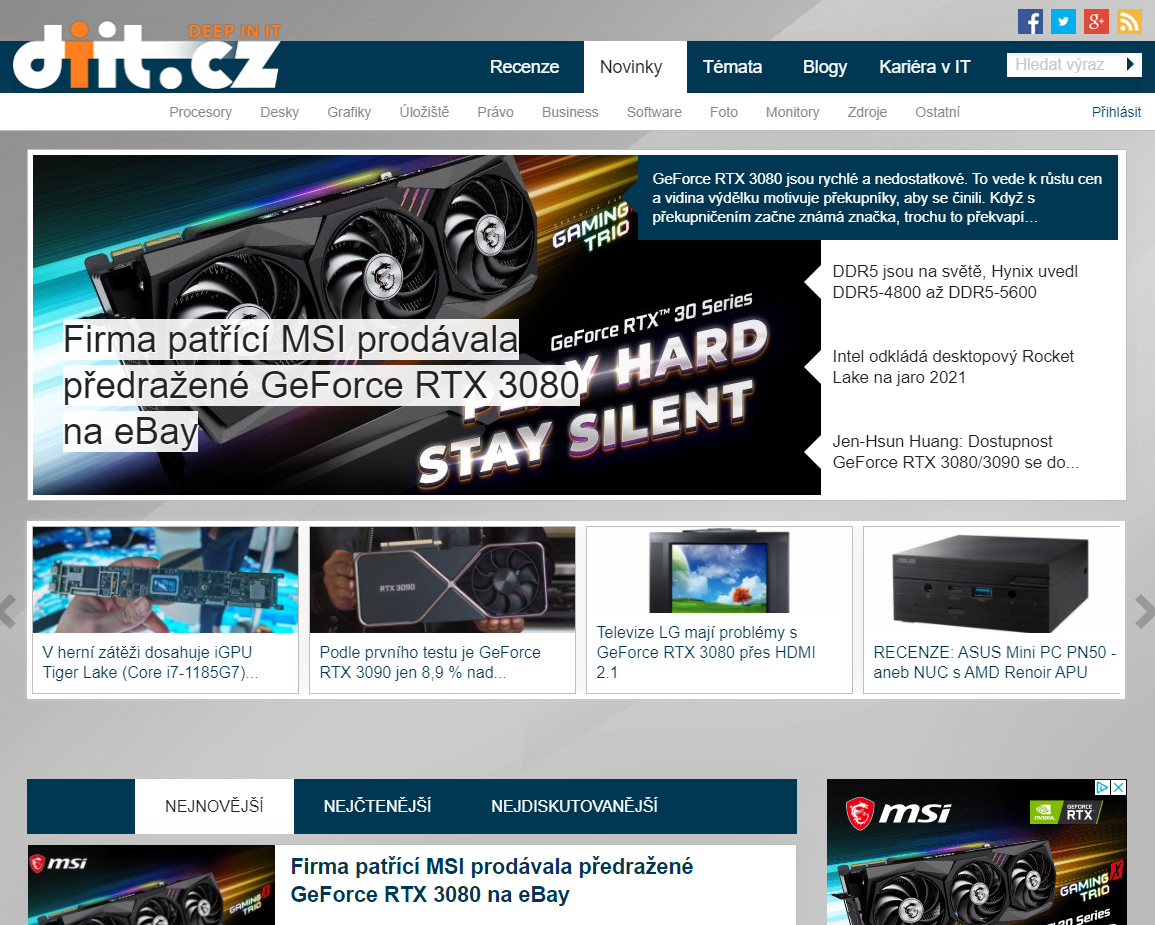Open the RSS feed icon

[1129, 21]
